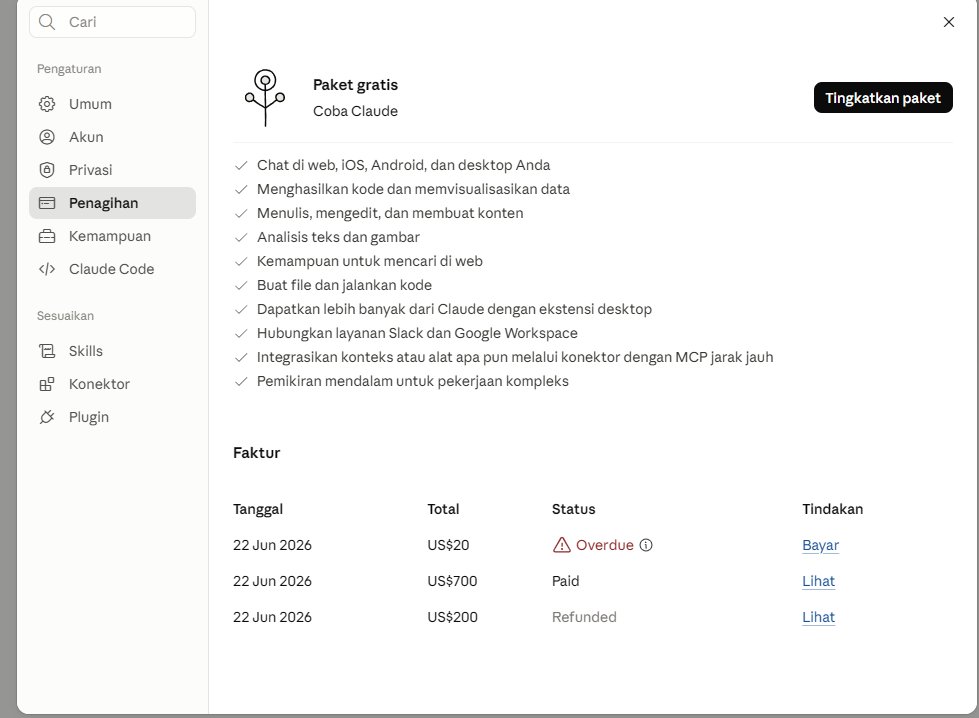The image size is (979, 718).
Task: Click the Status column header
Action: [x=573, y=509]
